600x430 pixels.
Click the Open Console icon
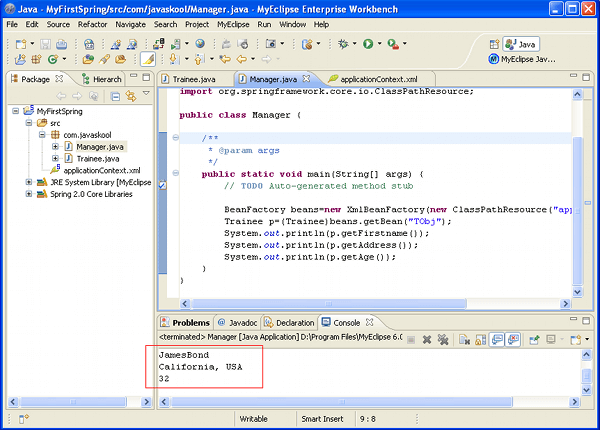pos(576,340)
